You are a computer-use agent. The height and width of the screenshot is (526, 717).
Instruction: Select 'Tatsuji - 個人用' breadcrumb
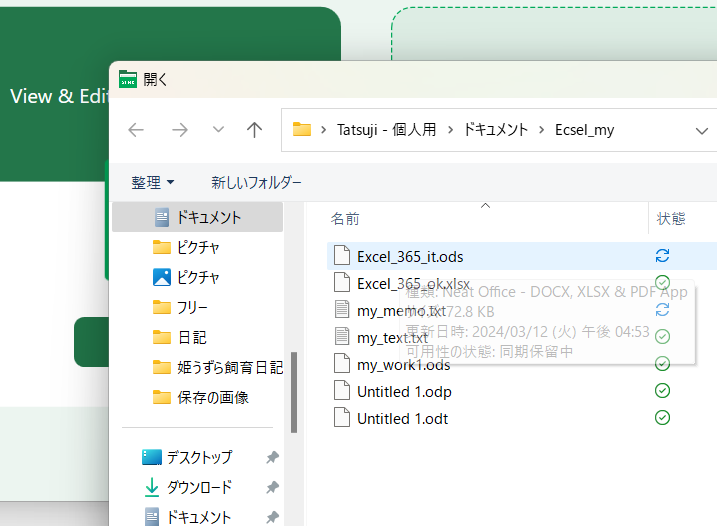tap(386, 130)
